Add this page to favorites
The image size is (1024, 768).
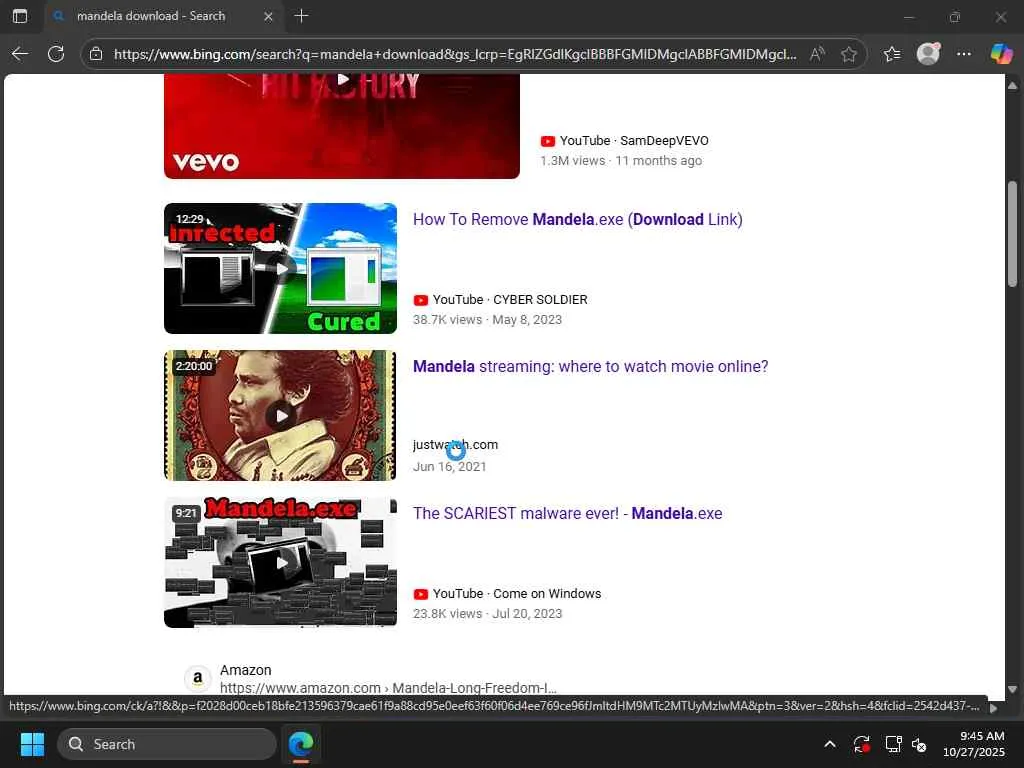coord(848,54)
